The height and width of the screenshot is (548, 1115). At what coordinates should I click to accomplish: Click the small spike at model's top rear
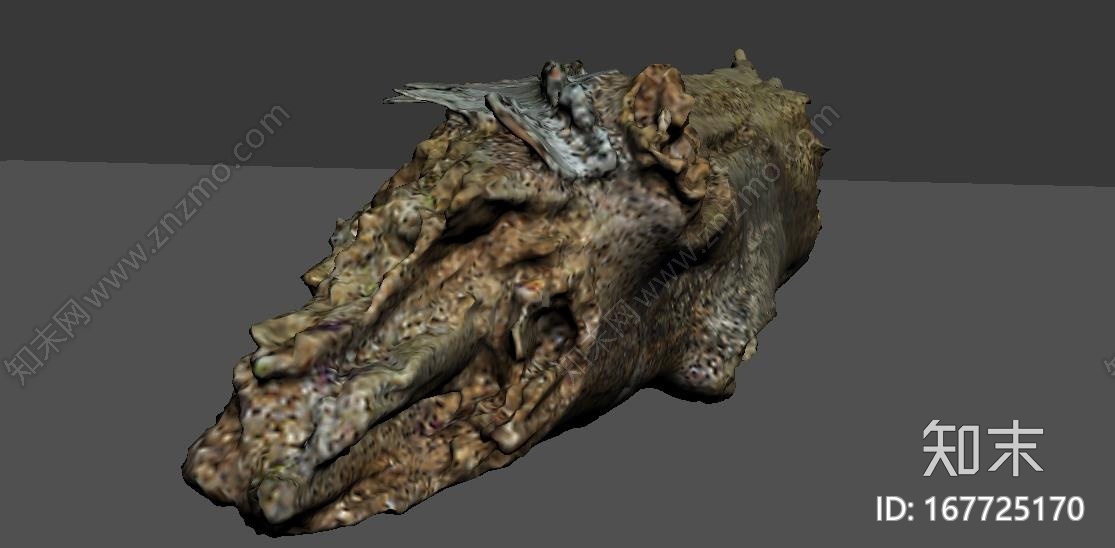(740, 58)
